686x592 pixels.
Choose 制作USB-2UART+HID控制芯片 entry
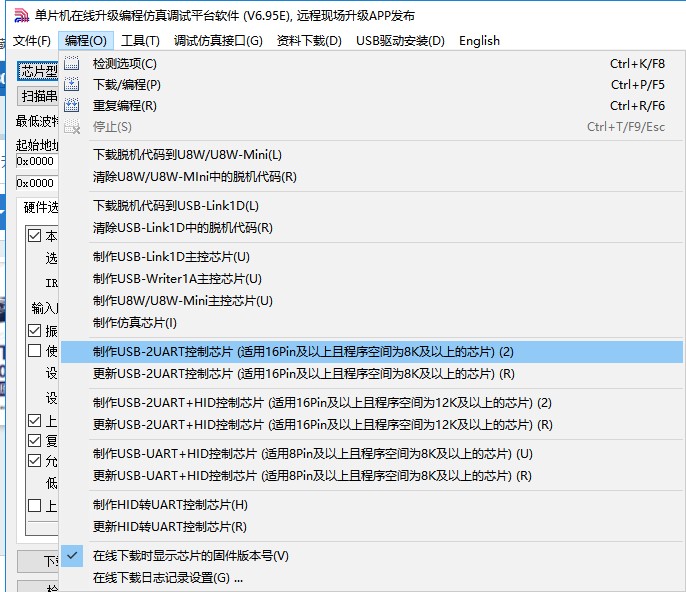tap(372, 403)
